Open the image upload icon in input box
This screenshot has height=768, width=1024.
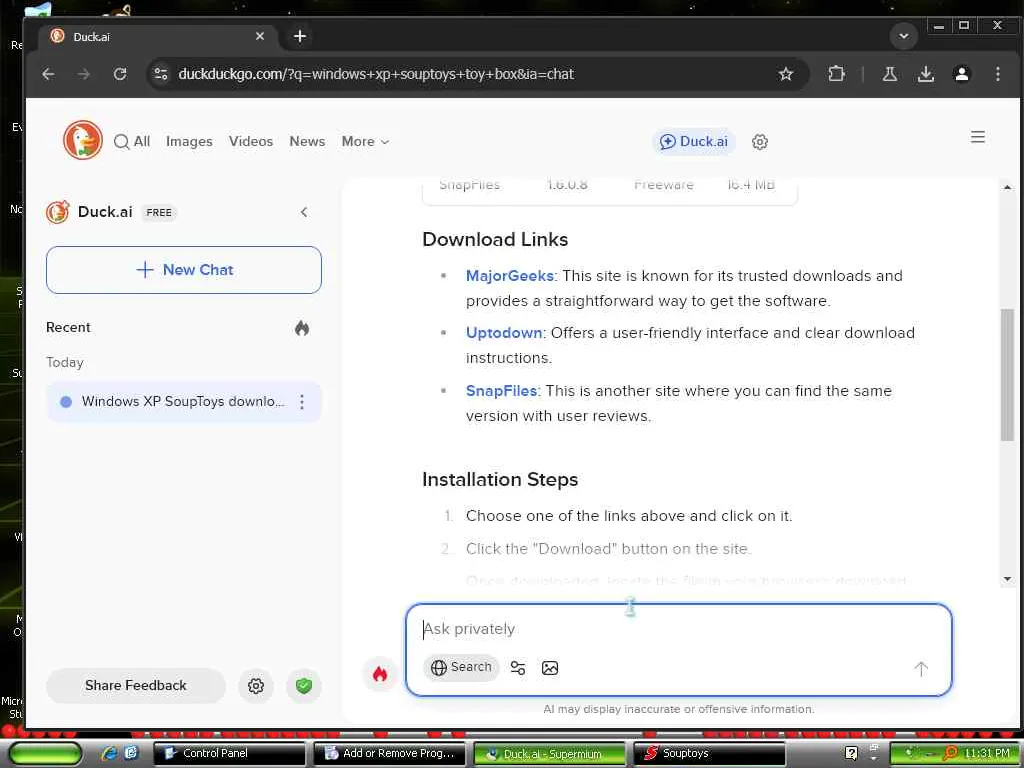click(550, 668)
